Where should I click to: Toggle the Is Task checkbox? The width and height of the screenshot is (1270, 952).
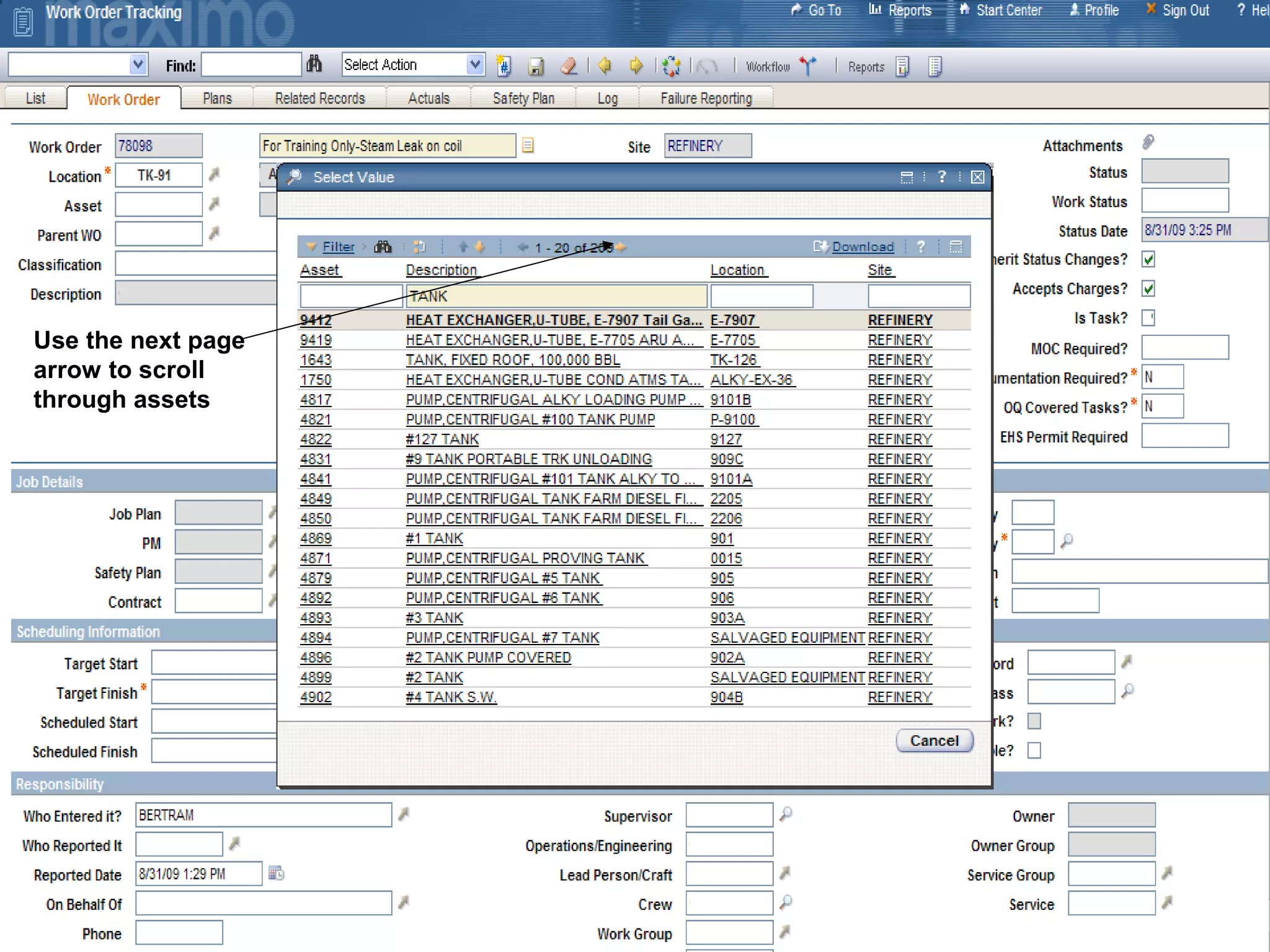1148,318
